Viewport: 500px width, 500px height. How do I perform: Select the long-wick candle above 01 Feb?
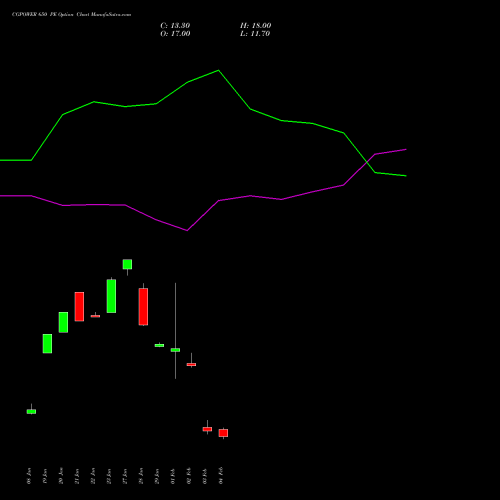pyautogui.click(x=175, y=350)
